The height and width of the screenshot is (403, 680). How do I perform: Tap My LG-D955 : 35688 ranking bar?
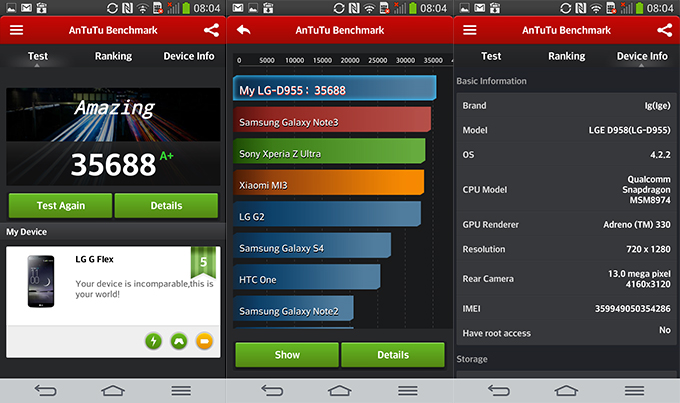pos(334,88)
